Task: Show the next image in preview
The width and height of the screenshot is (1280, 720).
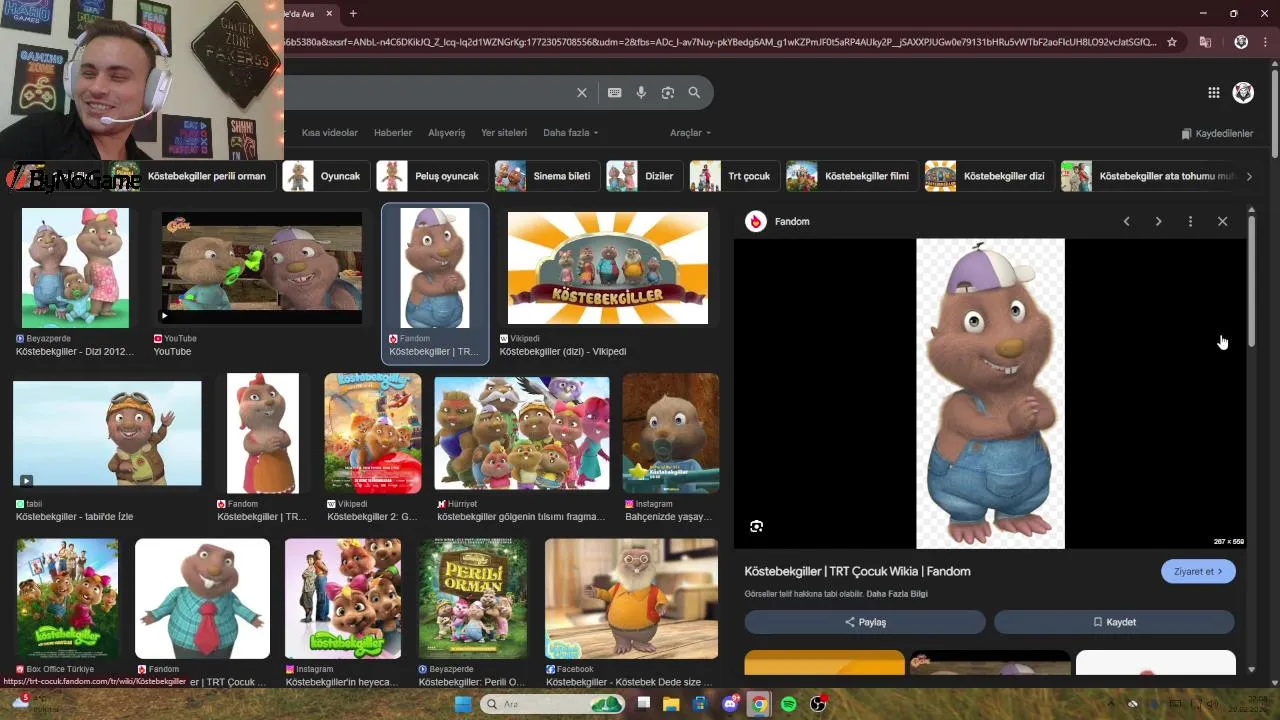Action: [x=1158, y=221]
